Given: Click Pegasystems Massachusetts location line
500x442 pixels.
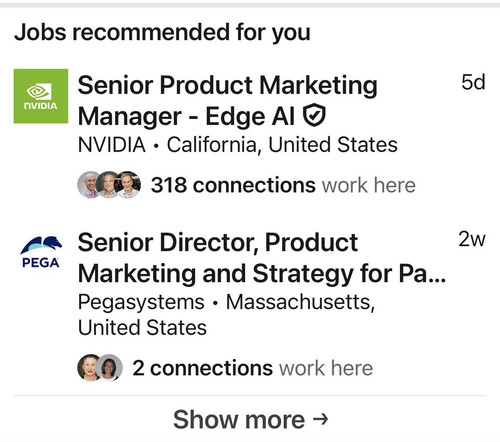Looking at the screenshot, I should (226, 315).
